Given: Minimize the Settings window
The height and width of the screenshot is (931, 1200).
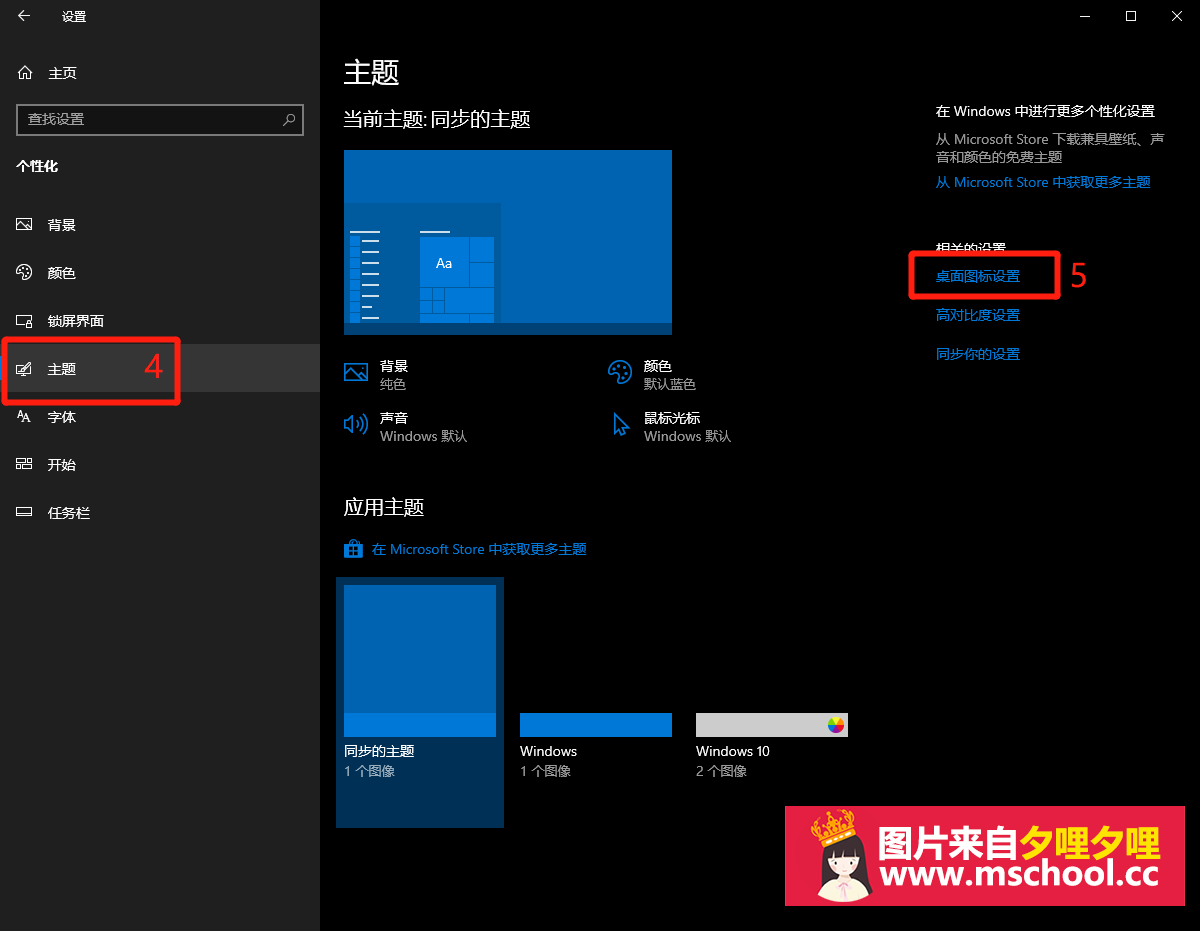Looking at the screenshot, I should click(x=1085, y=16).
